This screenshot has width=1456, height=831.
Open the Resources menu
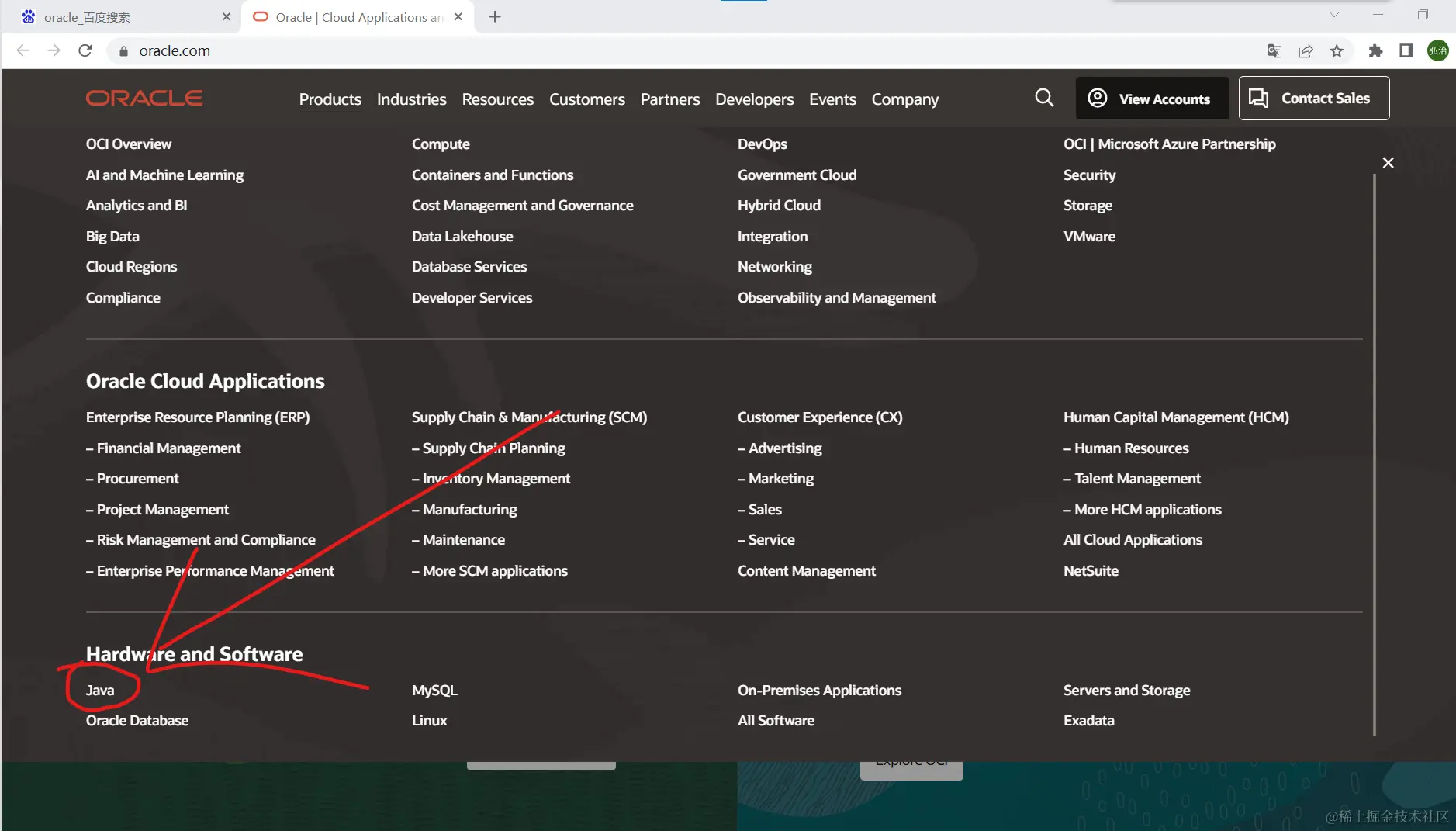497,99
